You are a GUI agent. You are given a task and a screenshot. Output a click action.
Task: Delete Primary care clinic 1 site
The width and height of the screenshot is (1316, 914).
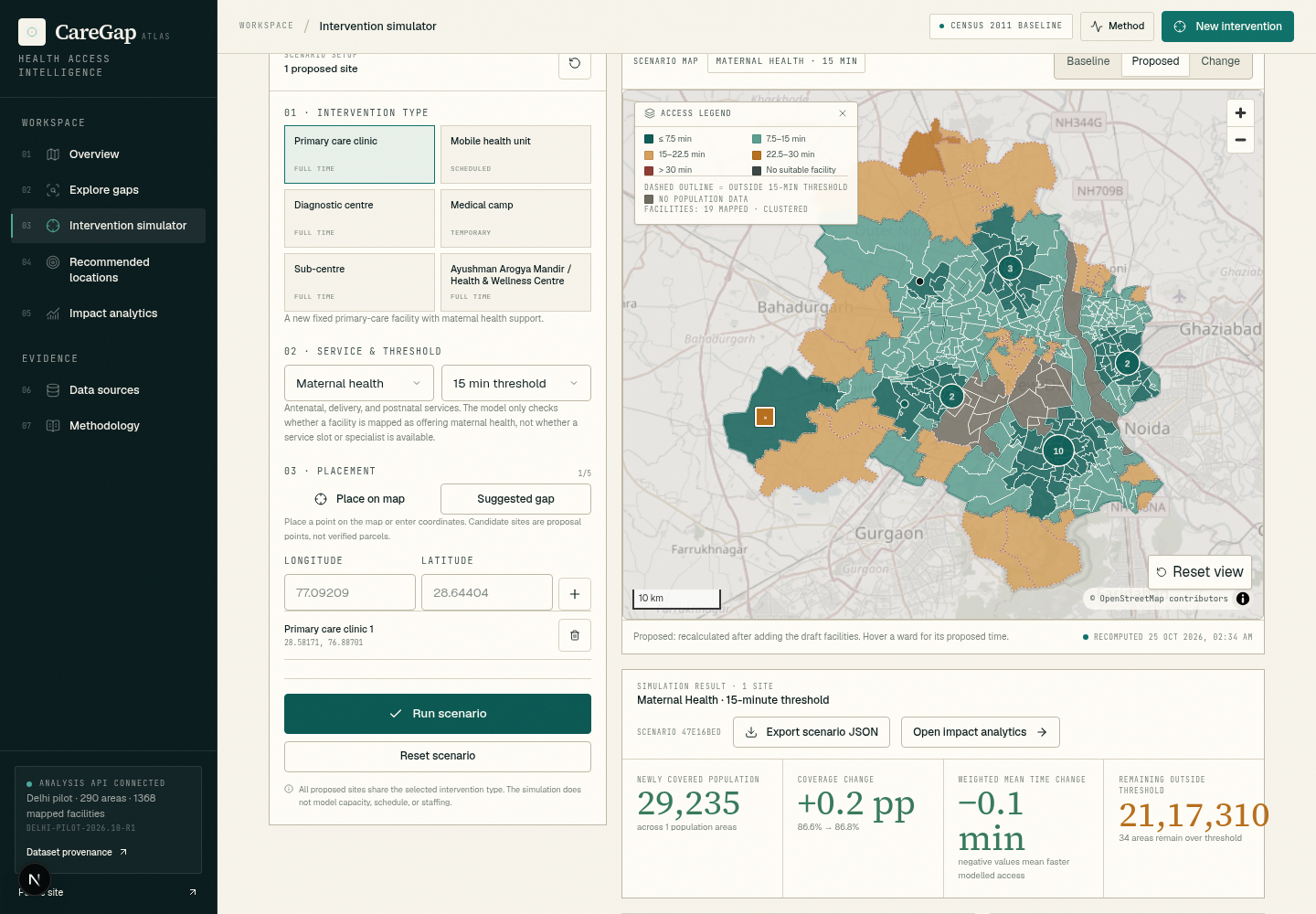click(575, 635)
